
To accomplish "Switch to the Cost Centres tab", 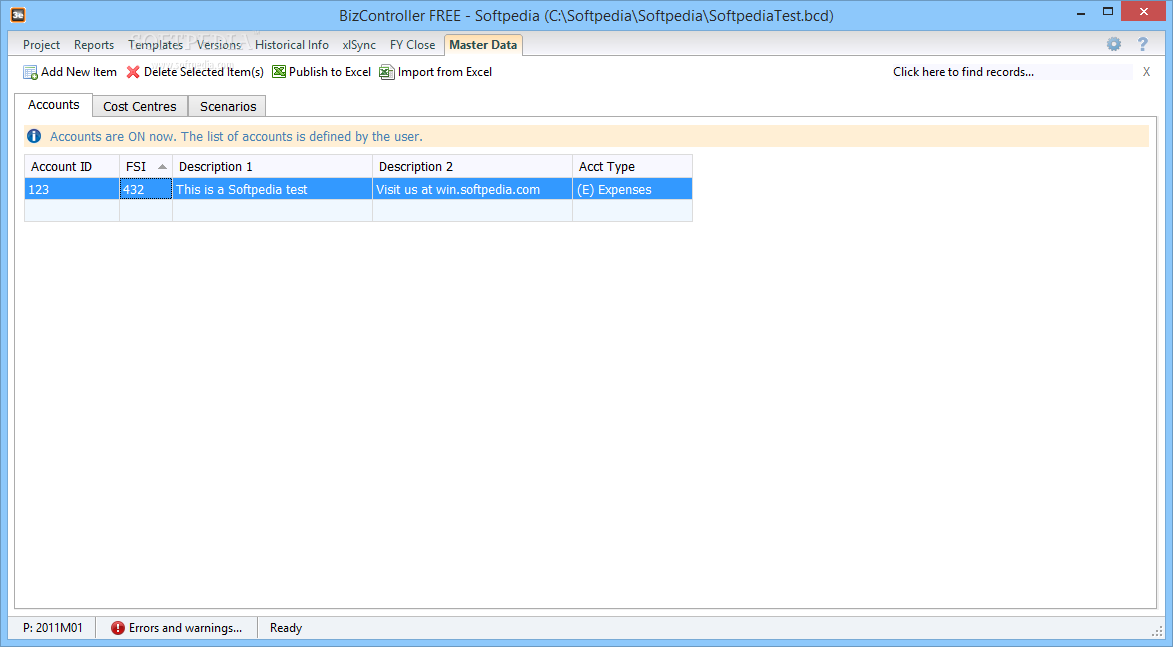I will pos(140,106).
